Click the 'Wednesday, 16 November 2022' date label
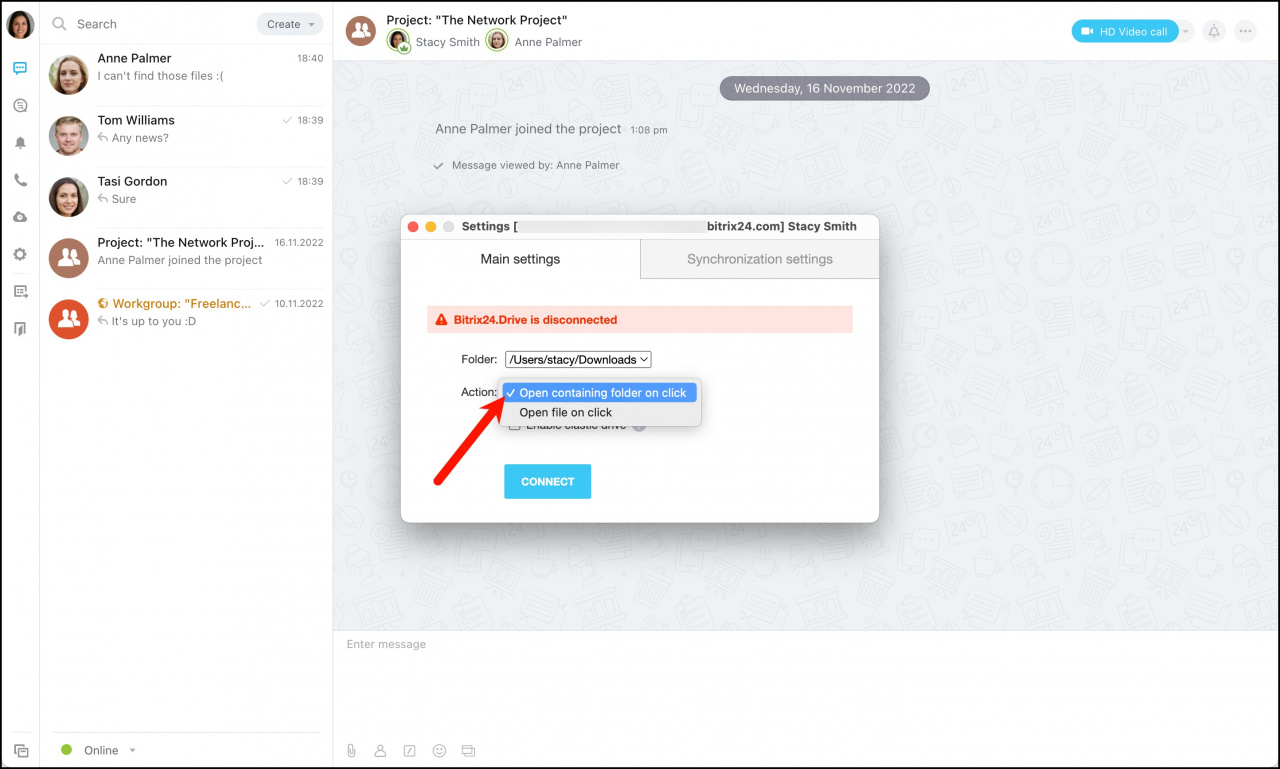Screen dimensions: 1280x769 pos(825,88)
